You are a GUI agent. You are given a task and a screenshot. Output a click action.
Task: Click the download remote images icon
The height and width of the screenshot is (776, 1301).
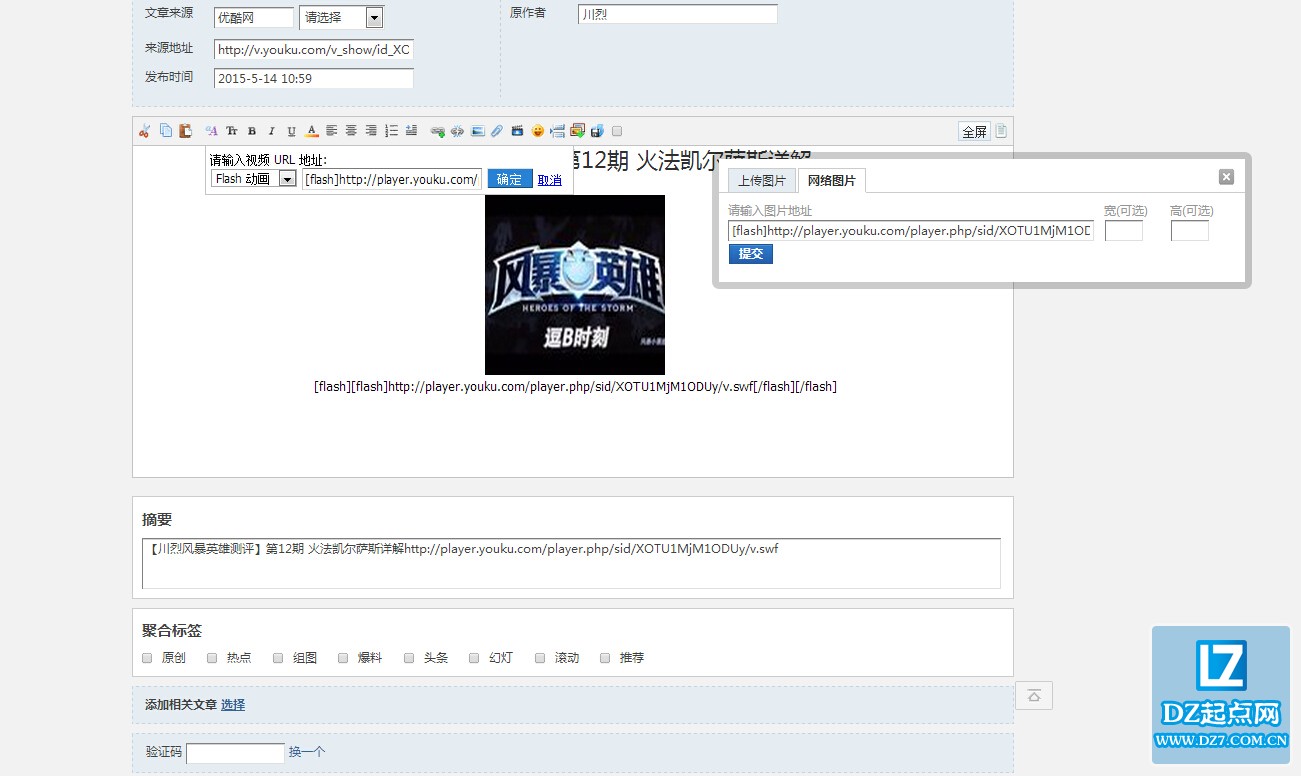coord(577,130)
